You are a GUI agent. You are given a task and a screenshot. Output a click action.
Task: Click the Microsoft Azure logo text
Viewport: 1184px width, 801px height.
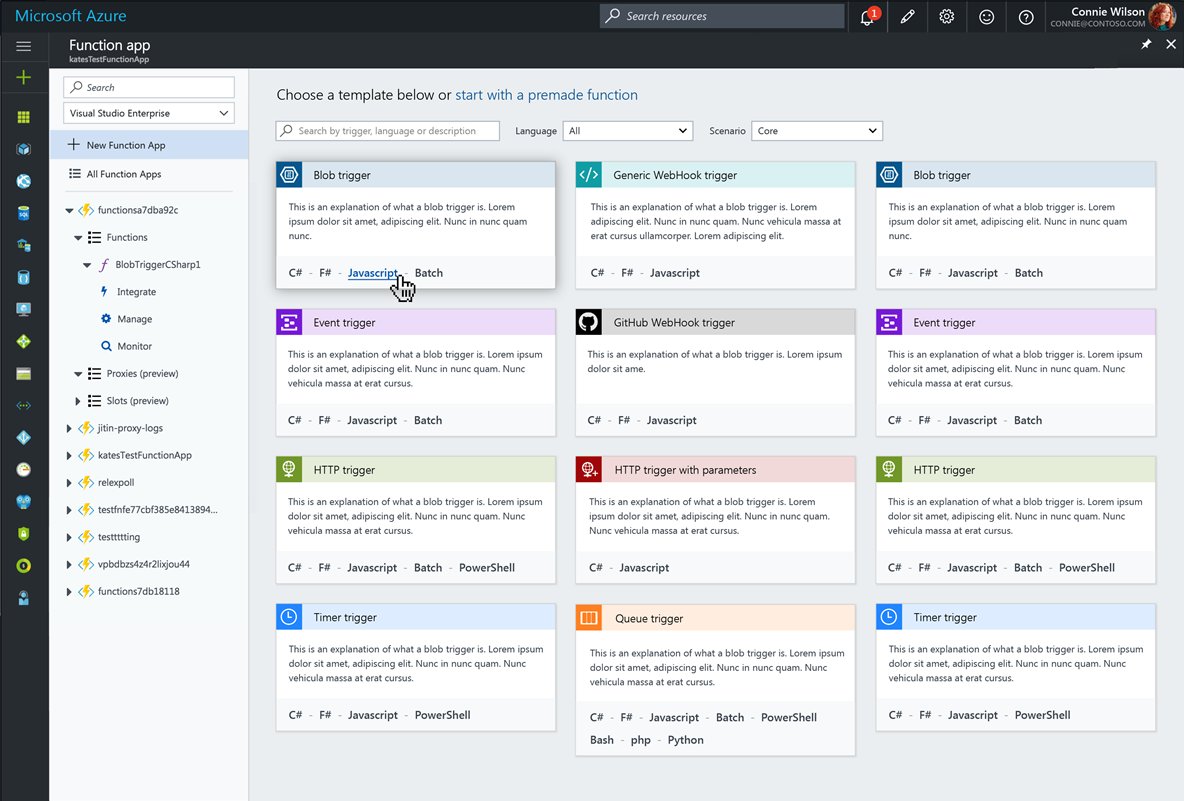coord(71,16)
